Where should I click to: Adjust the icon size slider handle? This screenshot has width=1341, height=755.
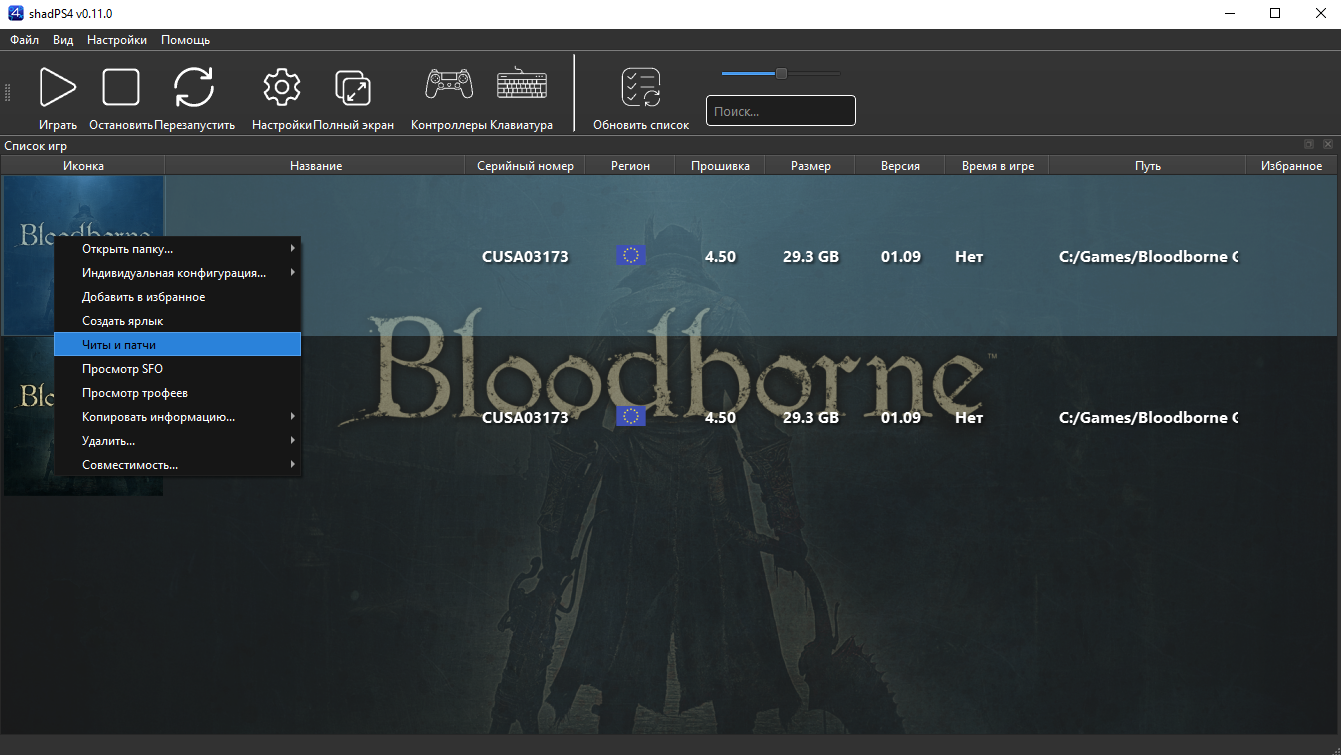point(781,73)
